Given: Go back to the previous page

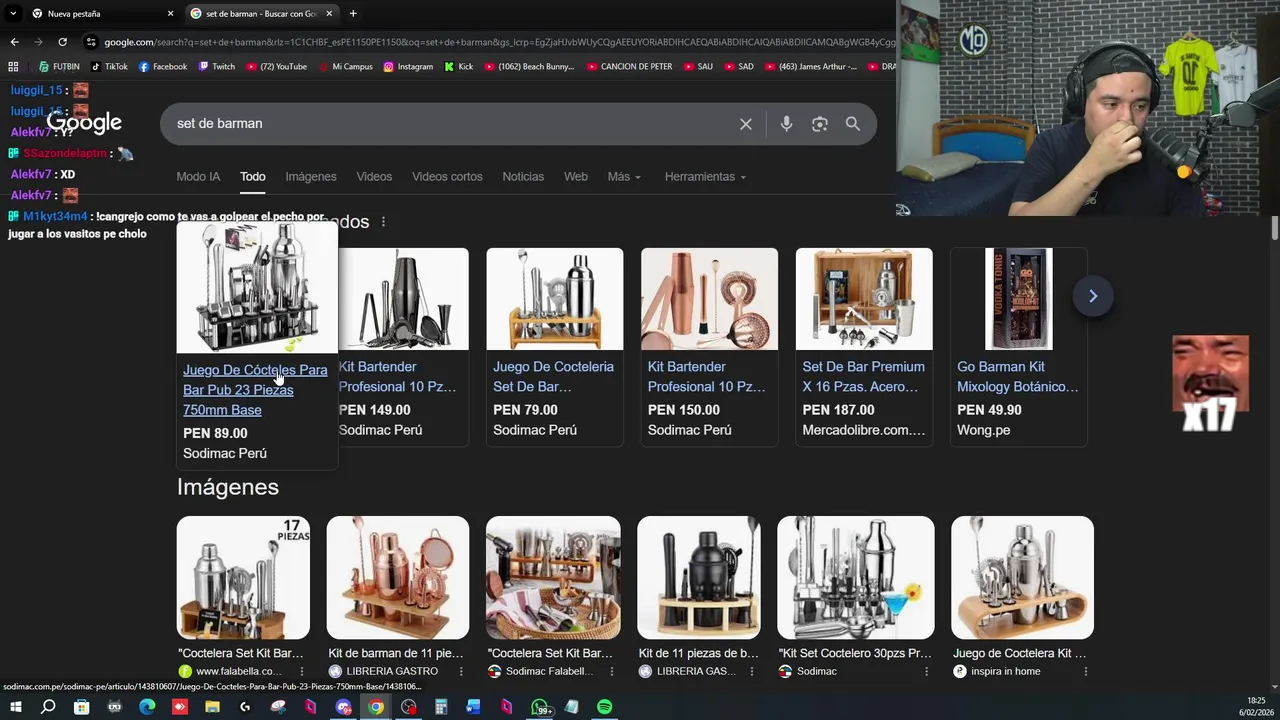Looking at the screenshot, I should click(x=14, y=42).
